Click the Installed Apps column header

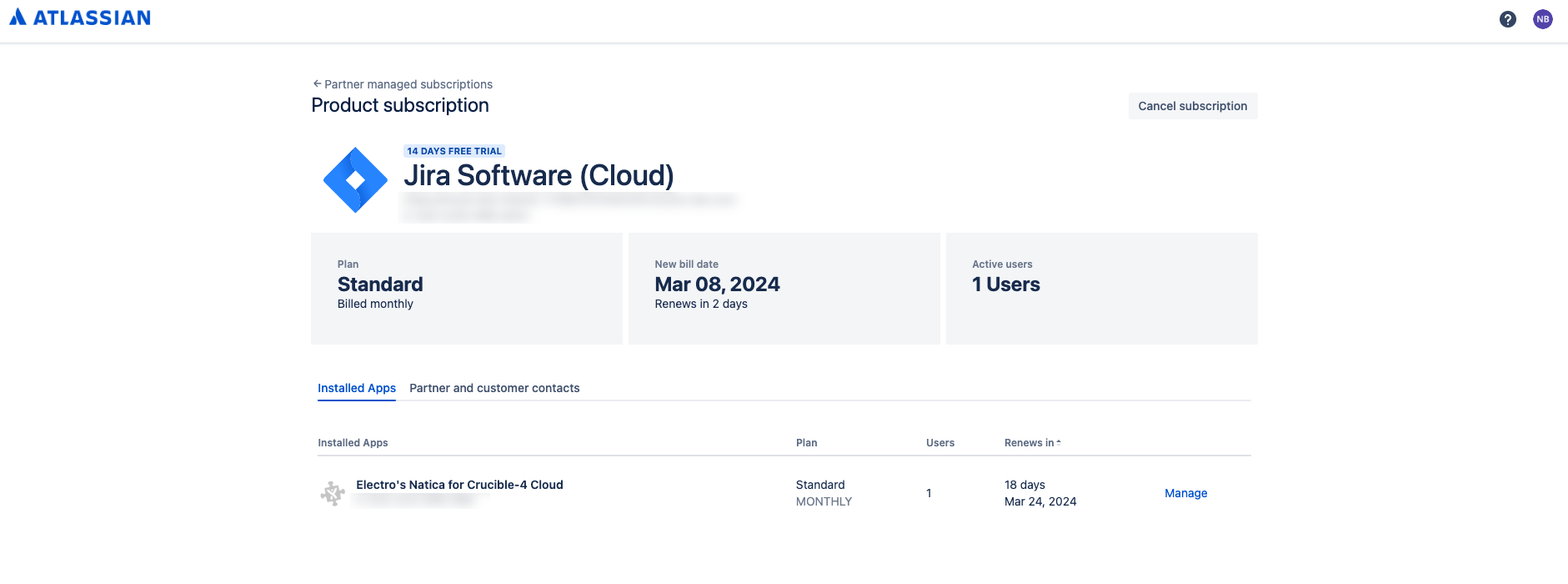click(353, 443)
